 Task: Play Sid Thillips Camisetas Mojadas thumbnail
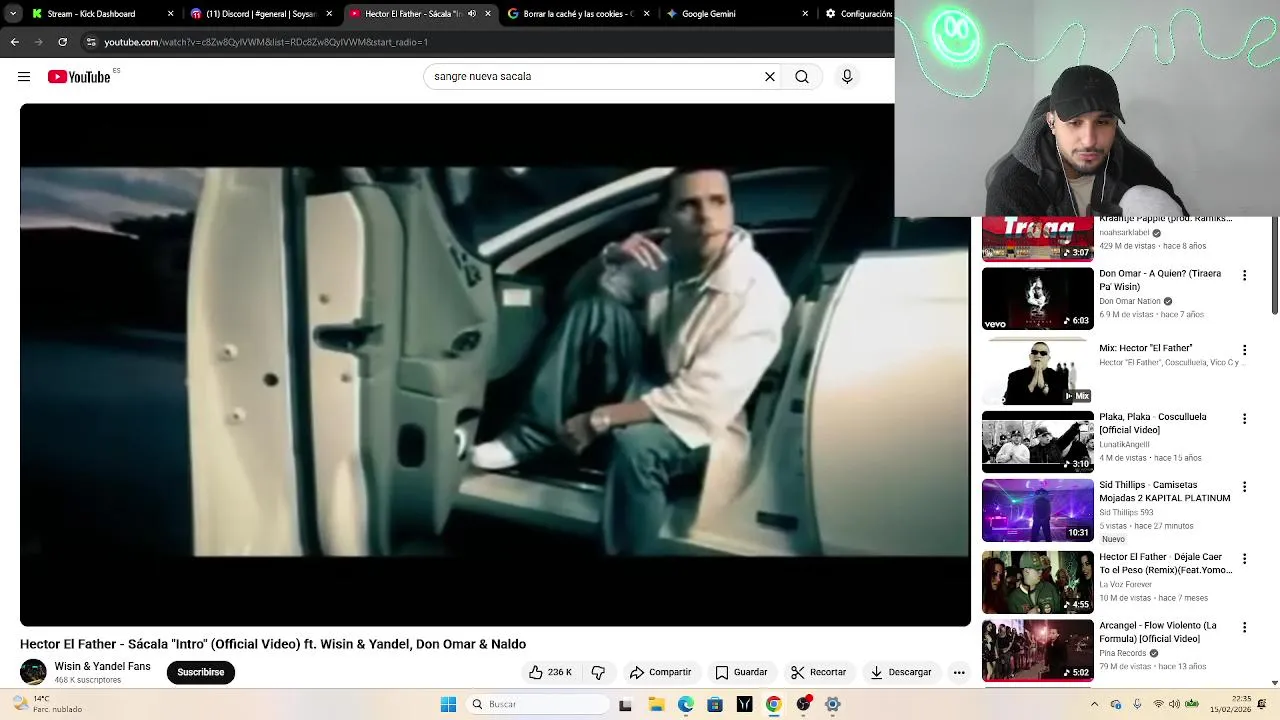point(1038,510)
